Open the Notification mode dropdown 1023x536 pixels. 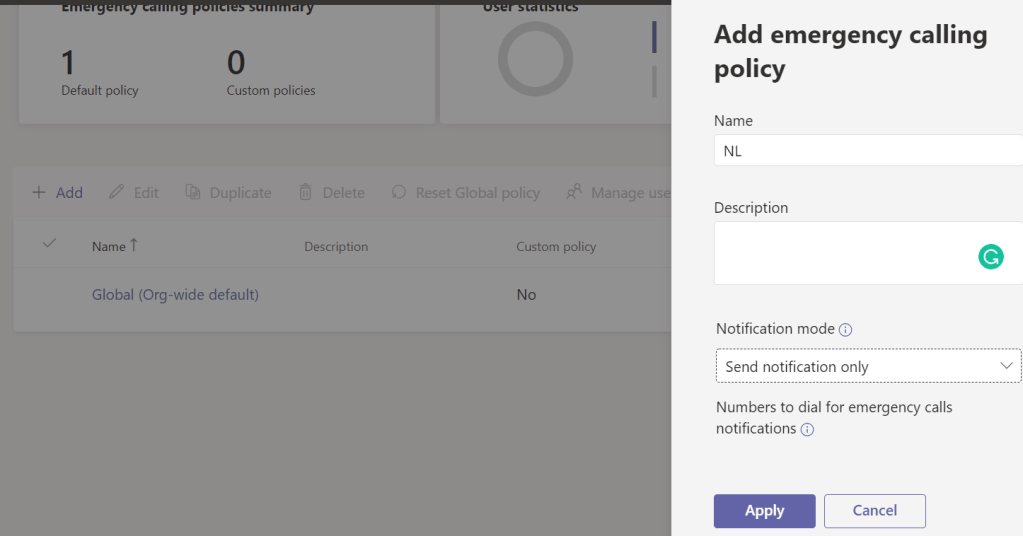[x=867, y=367]
